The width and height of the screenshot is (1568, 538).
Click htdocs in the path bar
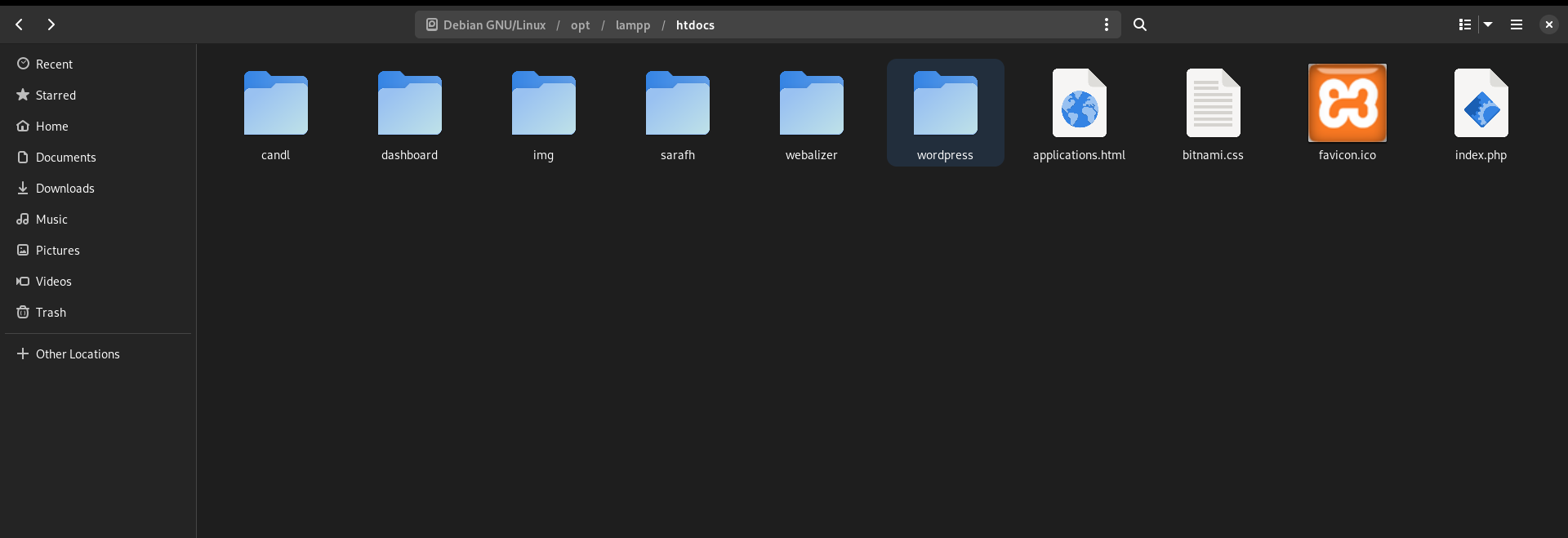click(695, 25)
